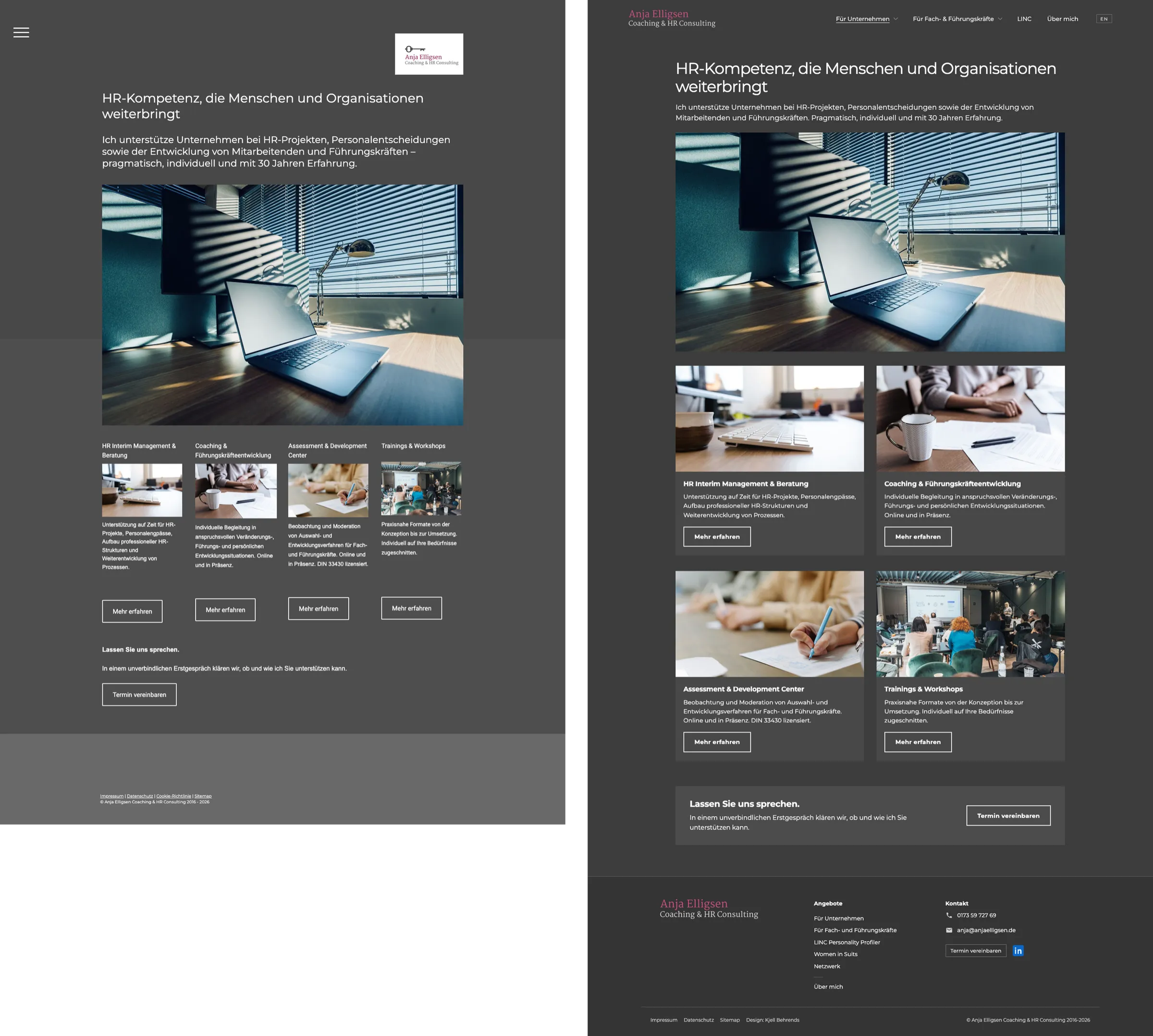Screen dimensions: 1153x1036
Task: Open the seminar room thumbnail on the left page
Action: [x=421, y=488]
